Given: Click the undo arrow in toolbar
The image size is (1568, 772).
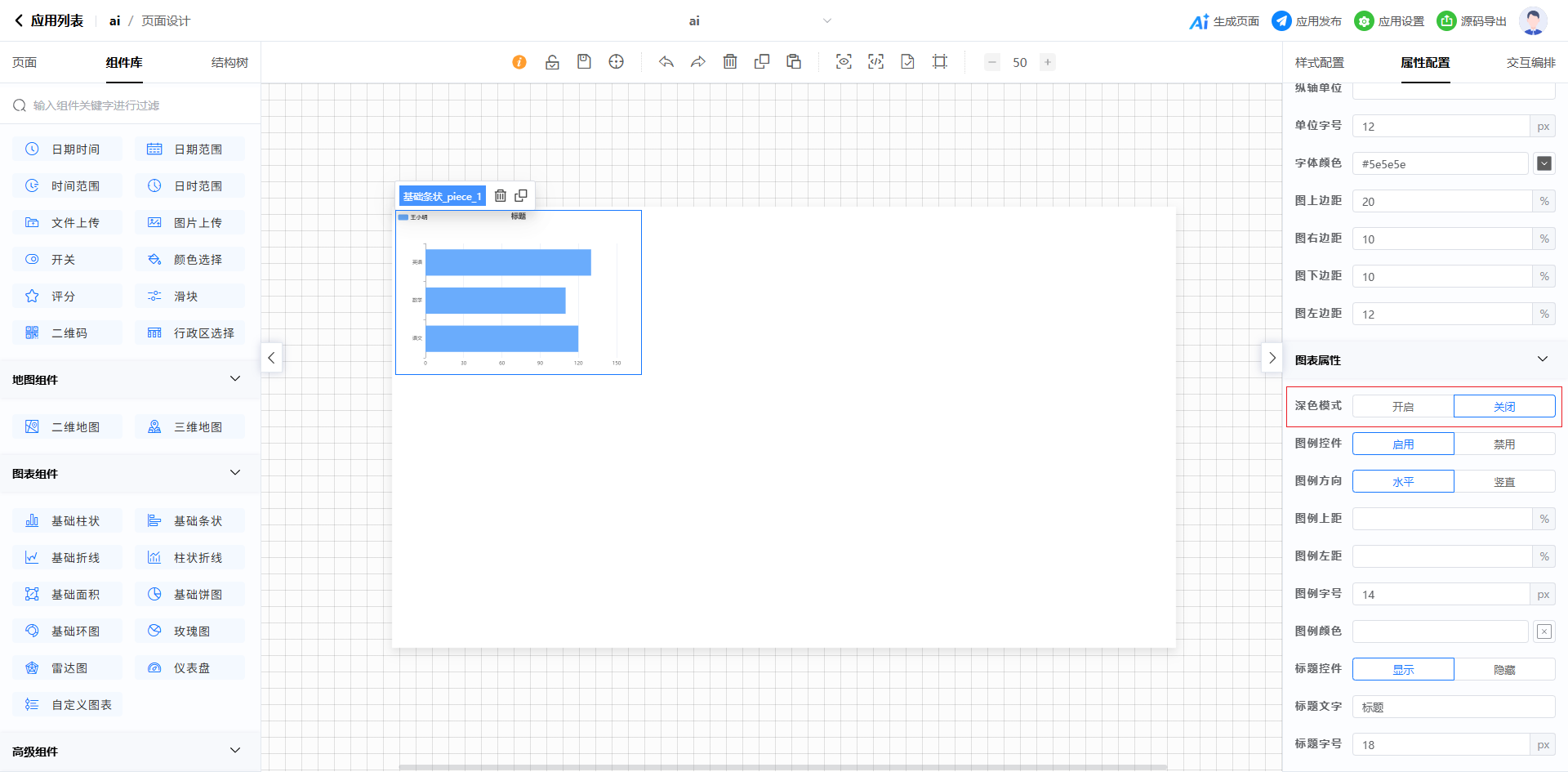Looking at the screenshot, I should 666,62.
